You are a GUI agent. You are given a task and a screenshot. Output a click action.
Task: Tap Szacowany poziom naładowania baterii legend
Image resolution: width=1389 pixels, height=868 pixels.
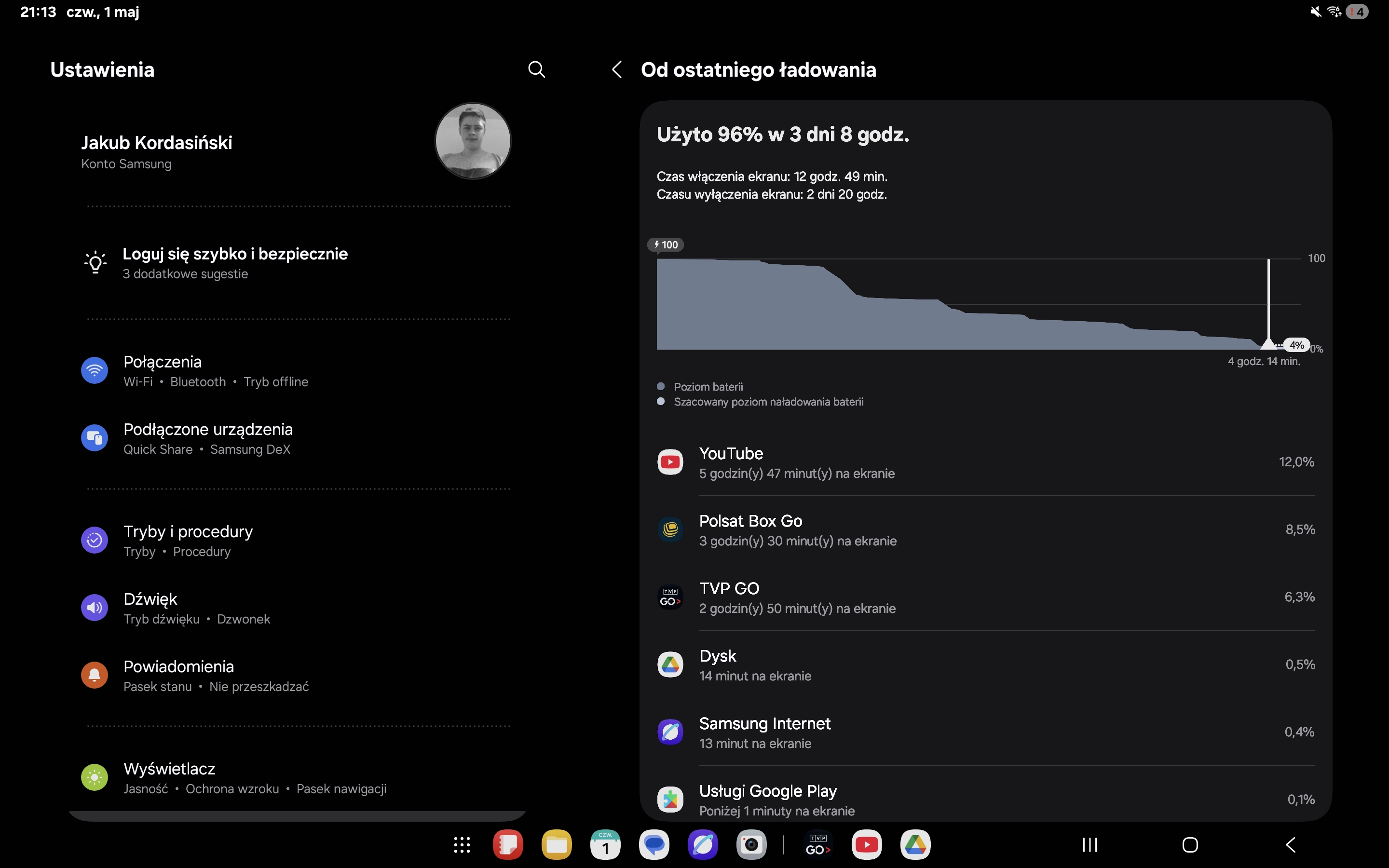(761, 402)
